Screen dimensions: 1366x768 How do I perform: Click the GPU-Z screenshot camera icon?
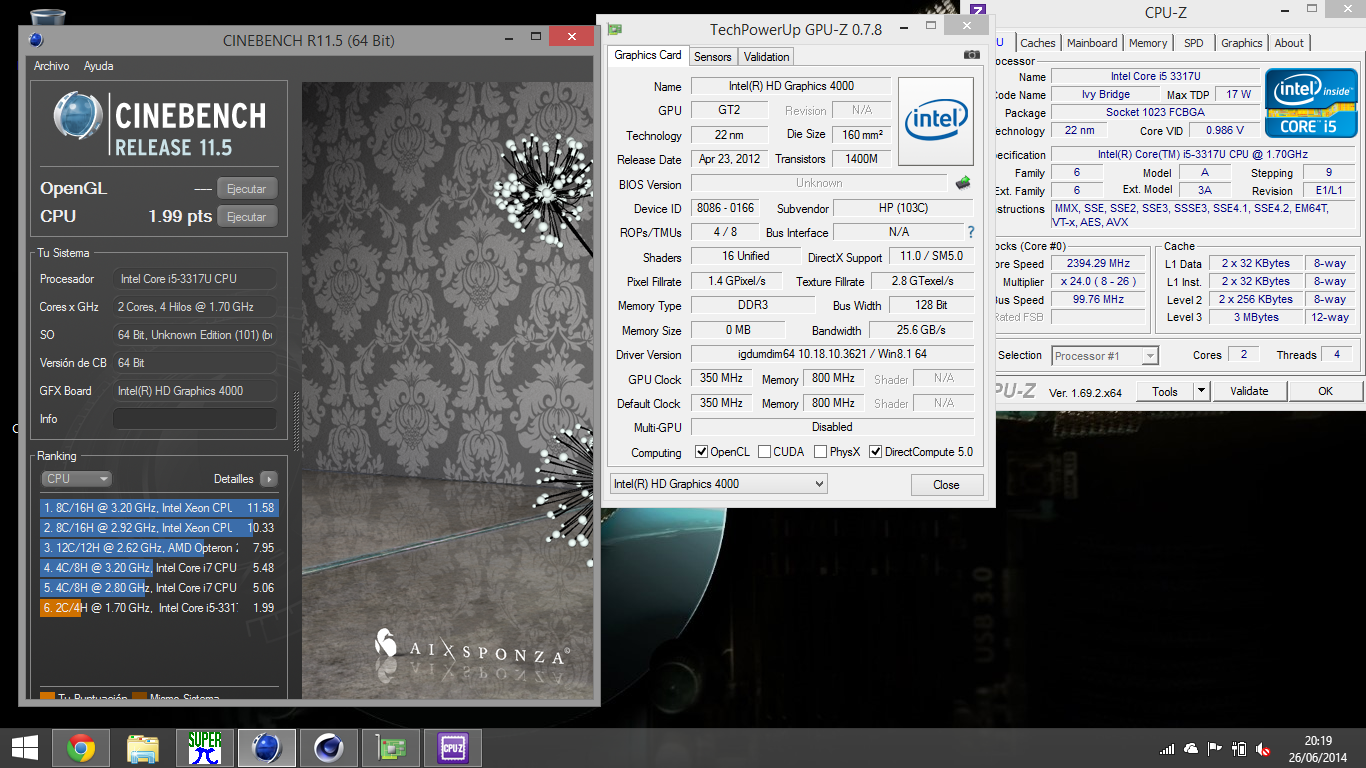click(971, 56)
